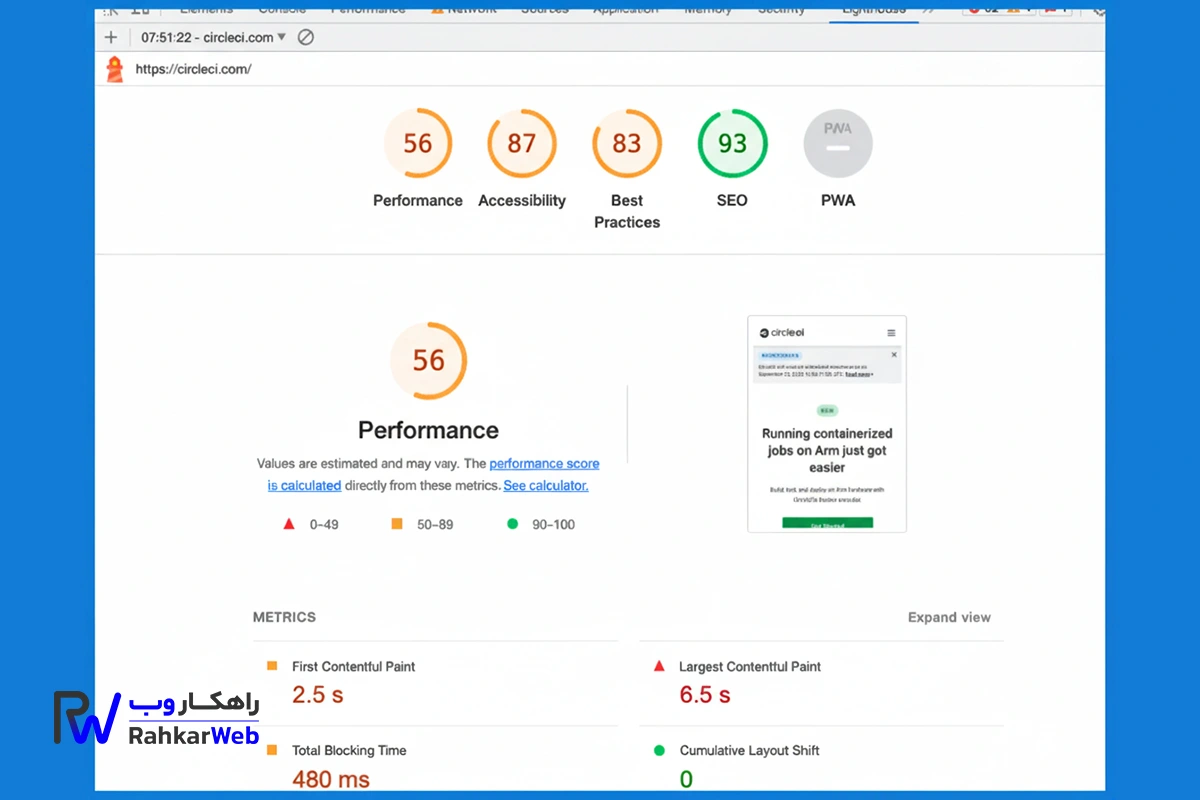Image resolution: width=1200 pixels, height=800 pixels.
Task: Click 'Expand view' in the Metrics section
Action: [949, 617]
